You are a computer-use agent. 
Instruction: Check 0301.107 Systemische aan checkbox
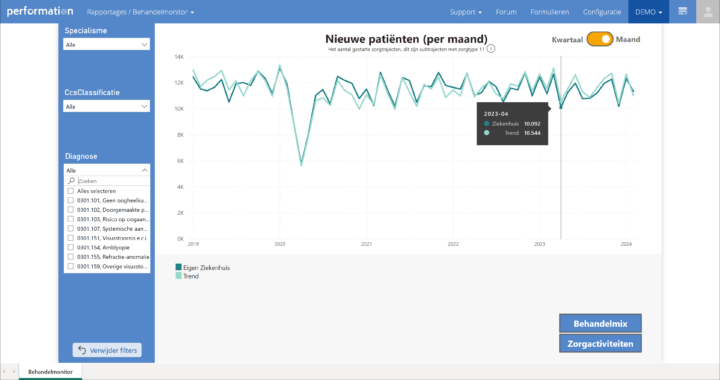71,229
